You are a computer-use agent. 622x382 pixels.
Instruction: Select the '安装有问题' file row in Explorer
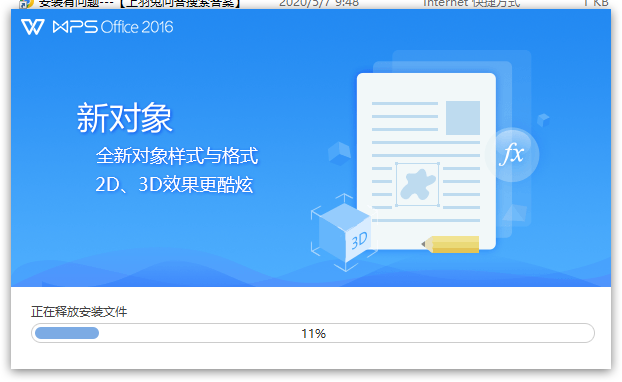point(311,4)
